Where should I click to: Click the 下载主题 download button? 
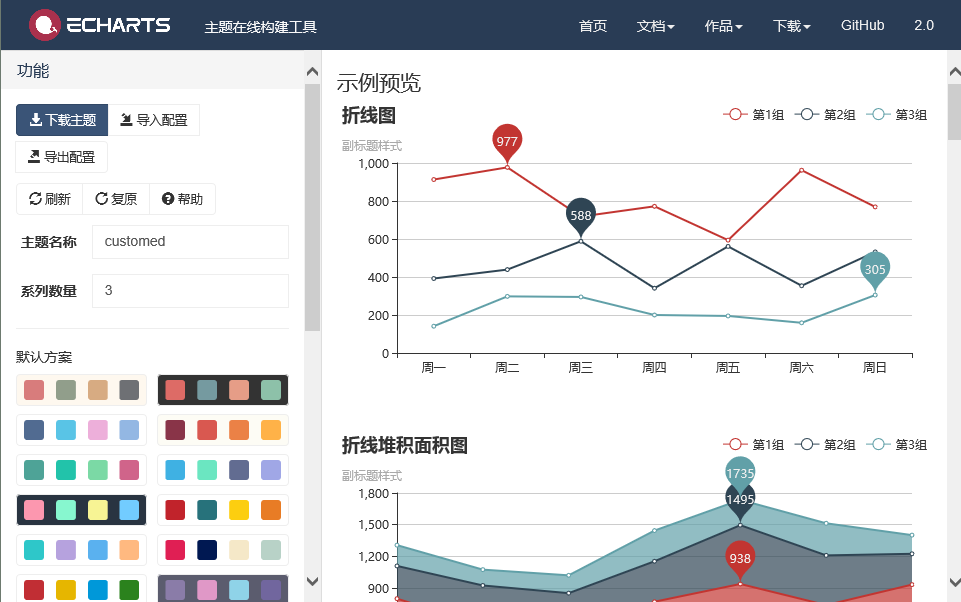62,120
